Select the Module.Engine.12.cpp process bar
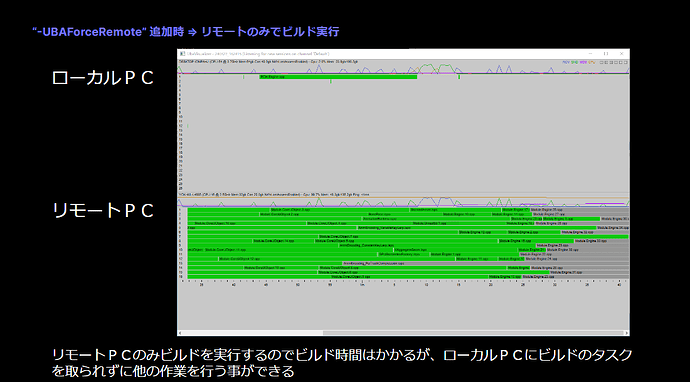The height and width of the screenshot is (382, 690). (x=483, y=232)
